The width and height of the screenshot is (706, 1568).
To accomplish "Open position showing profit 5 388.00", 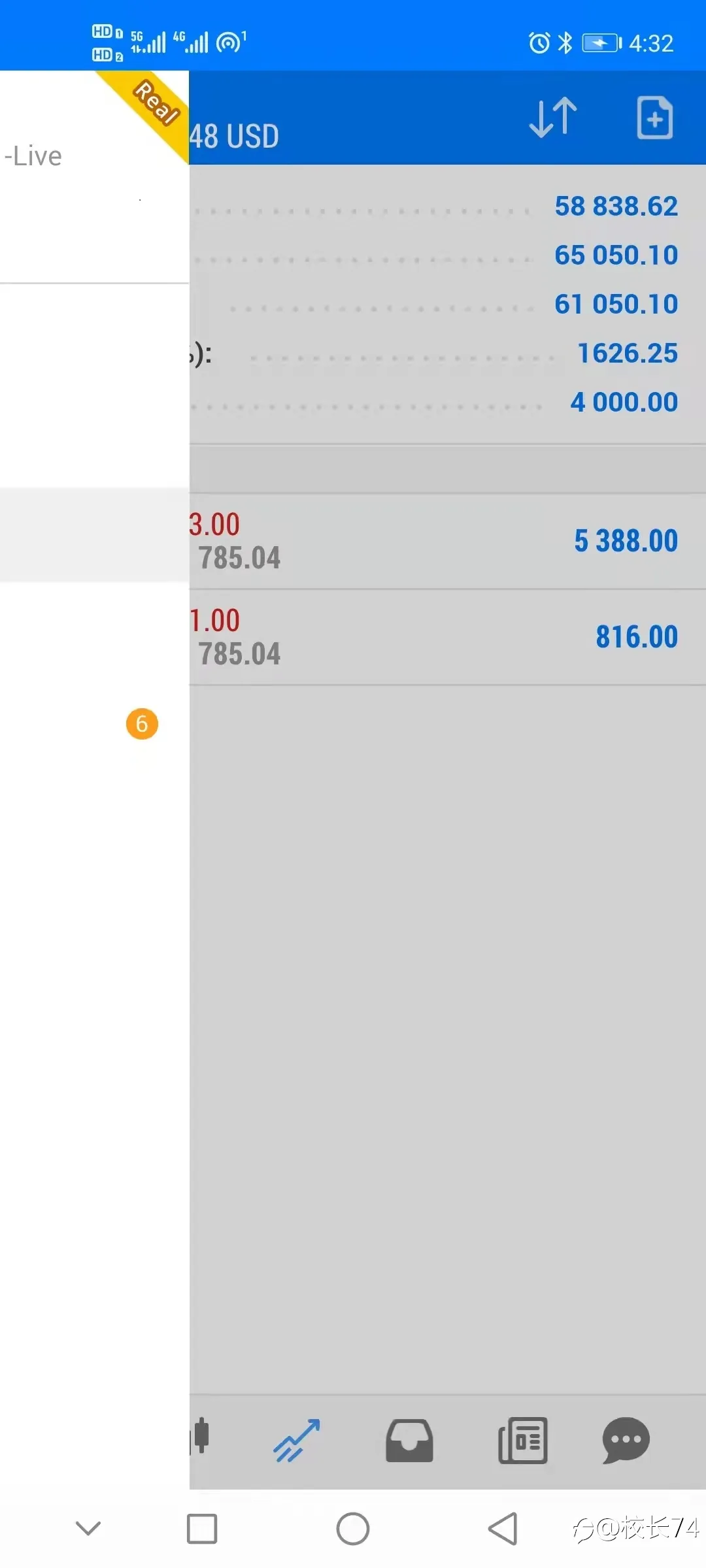I will click(448, 542).
